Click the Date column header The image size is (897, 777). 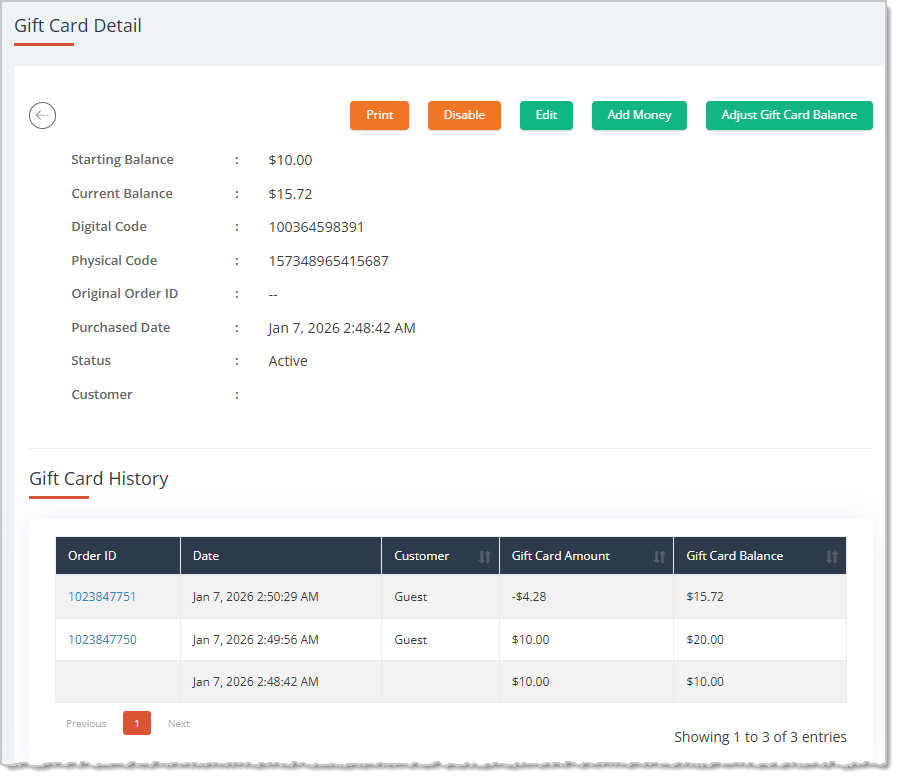(281, 556)
